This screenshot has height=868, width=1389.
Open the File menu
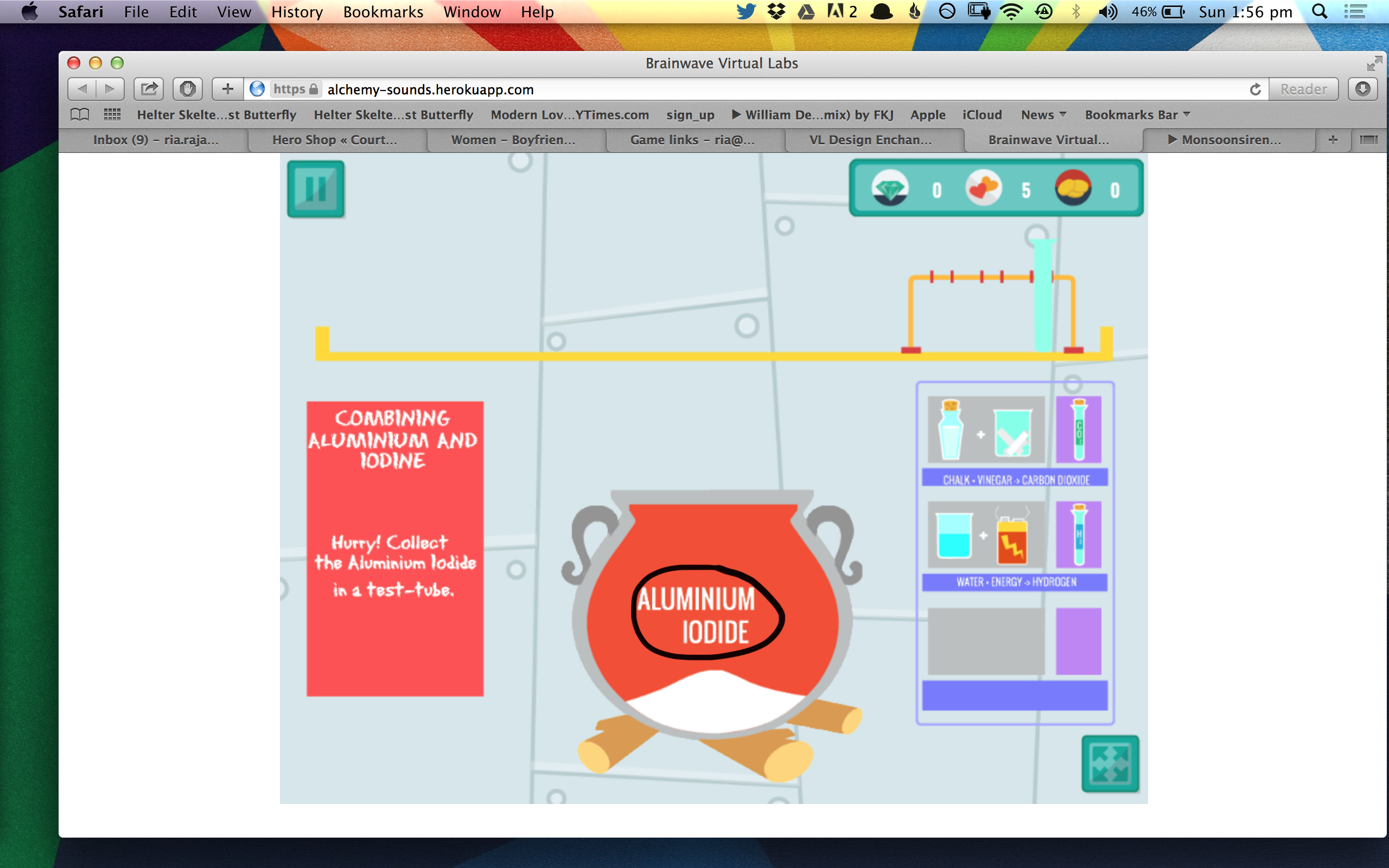point(136,11)
